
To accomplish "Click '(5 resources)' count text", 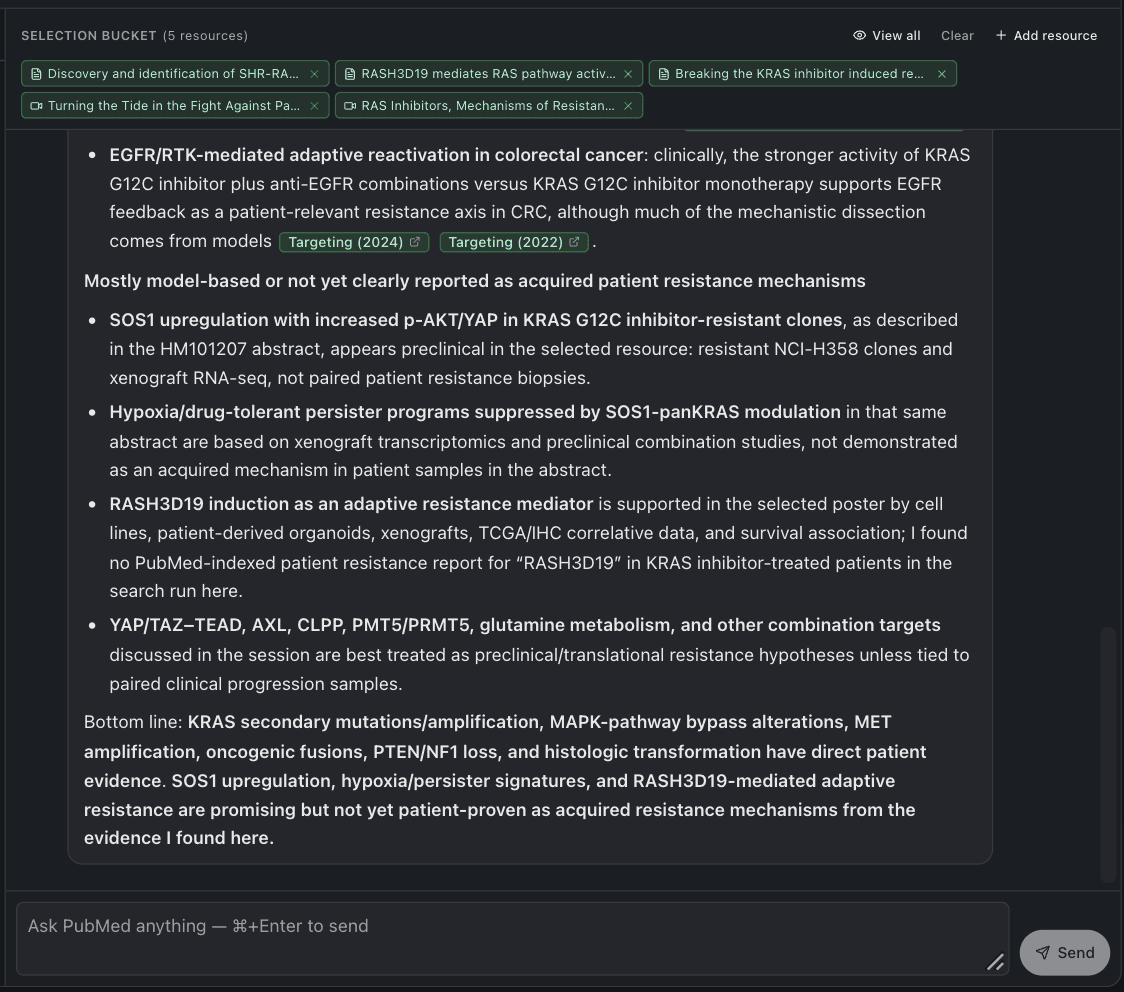I will (205, 36).
